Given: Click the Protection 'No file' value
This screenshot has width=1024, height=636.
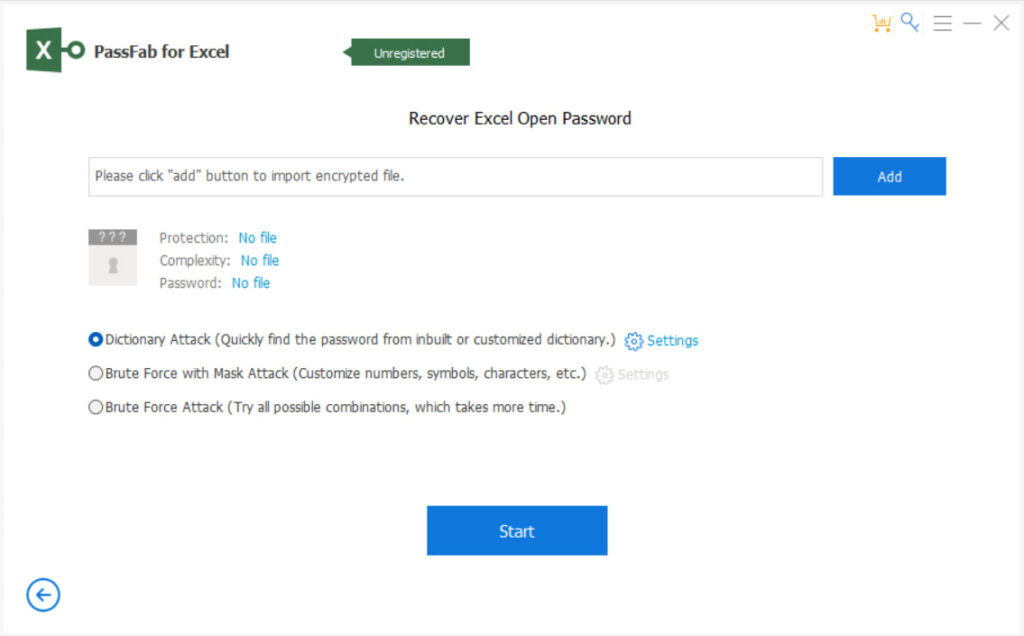Looking at the screenshot, I should (x=257, y=238).
